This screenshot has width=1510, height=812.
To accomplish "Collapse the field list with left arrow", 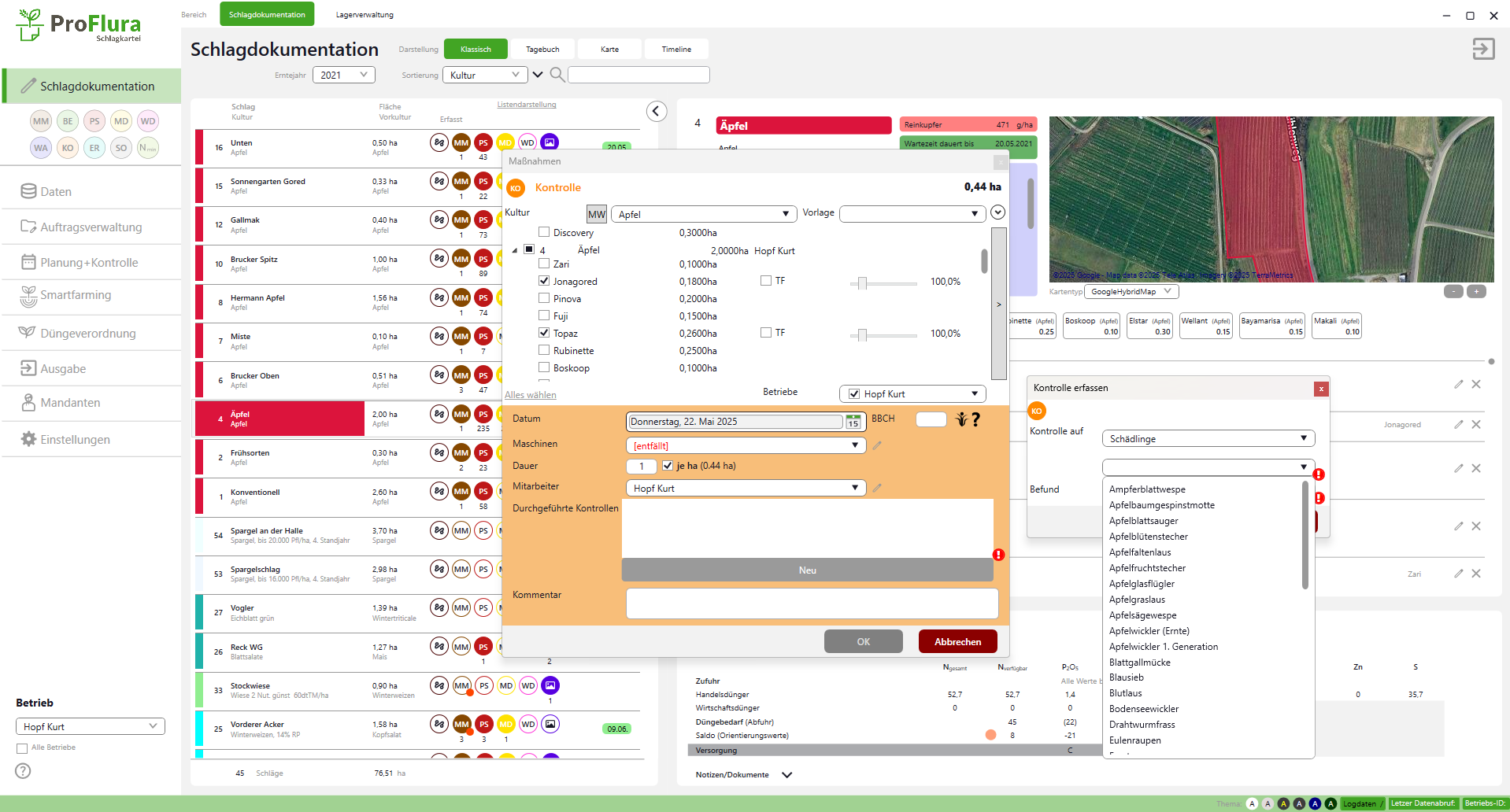I will coord(656,112).
